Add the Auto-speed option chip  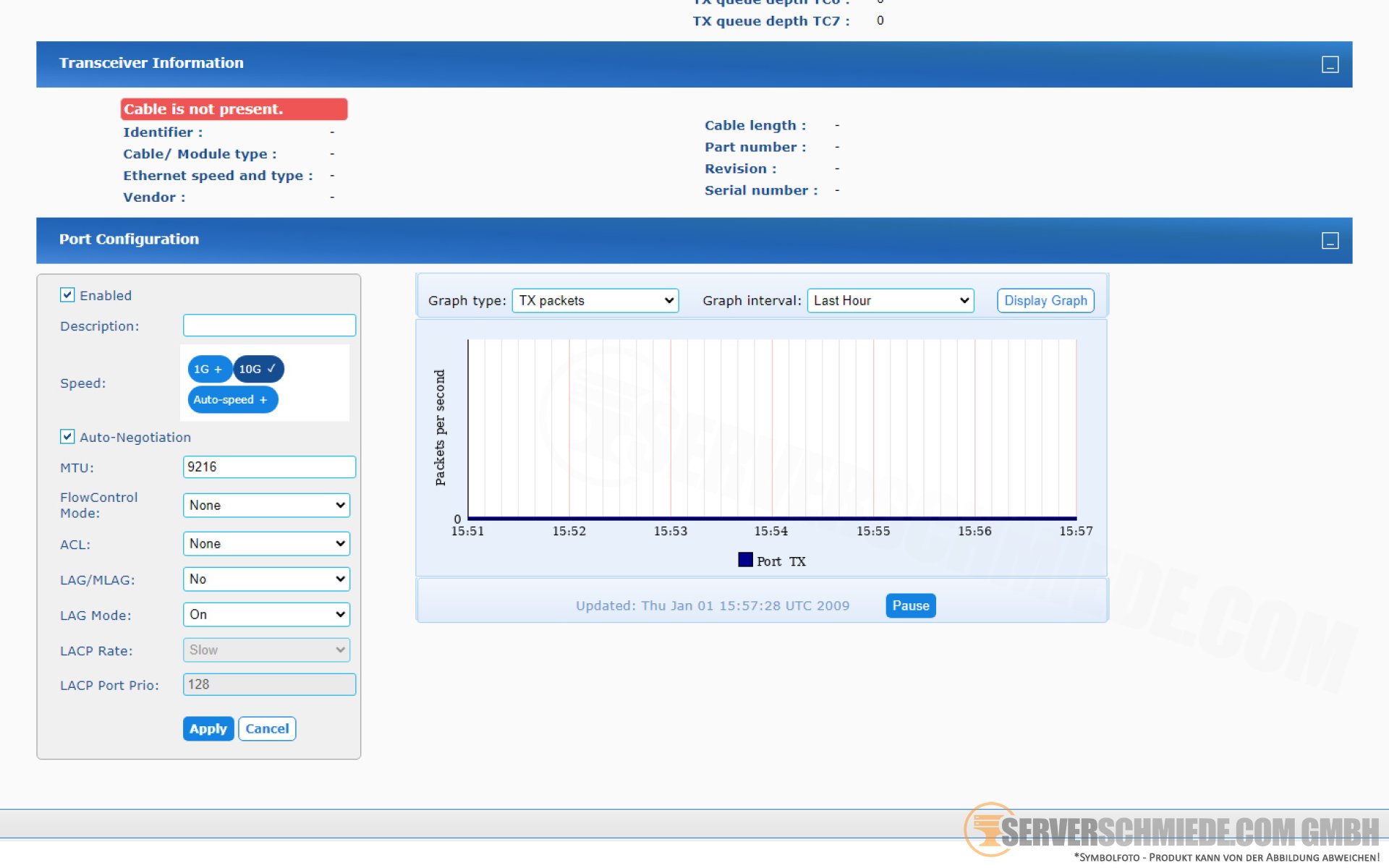tap(231, 399)
